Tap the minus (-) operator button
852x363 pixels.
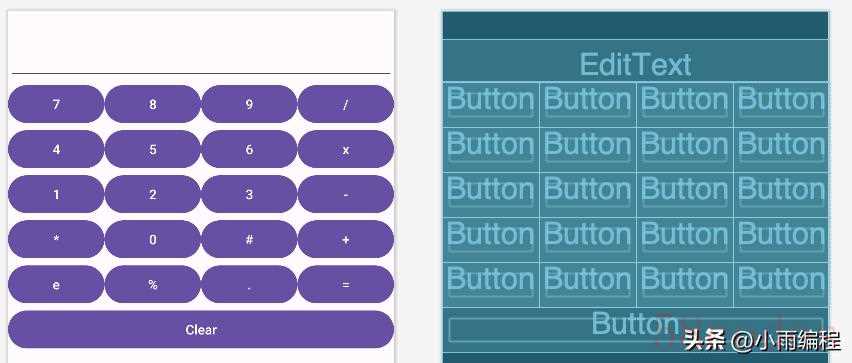[x=346, y=194]
